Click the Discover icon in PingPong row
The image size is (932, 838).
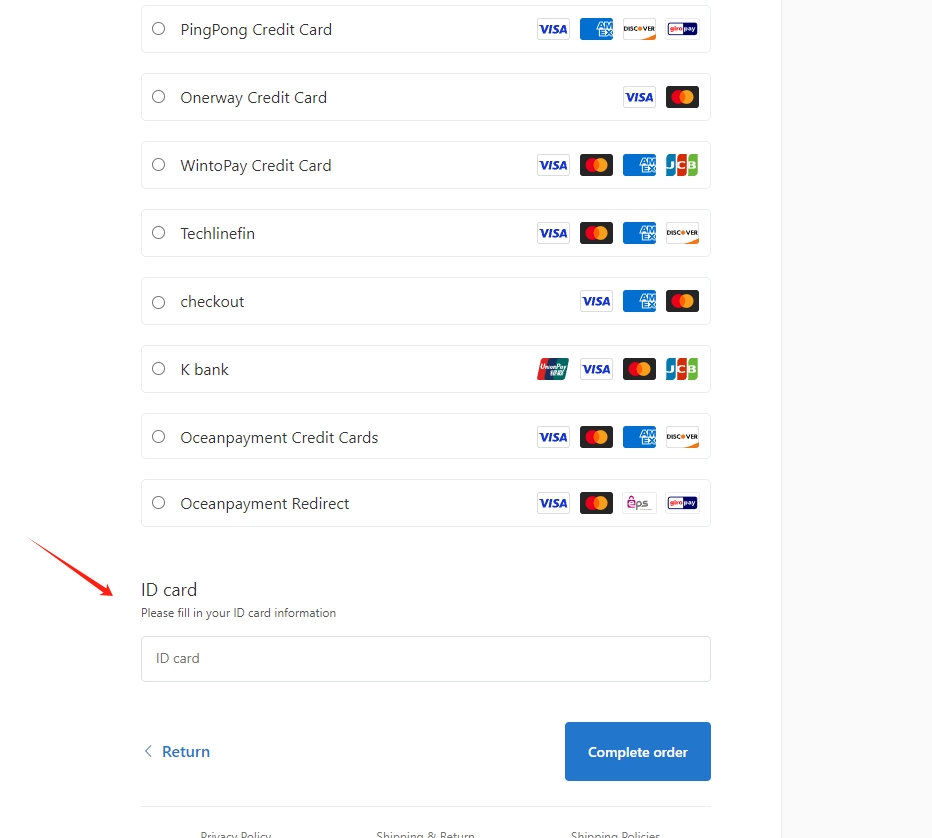tap(640, 29)
